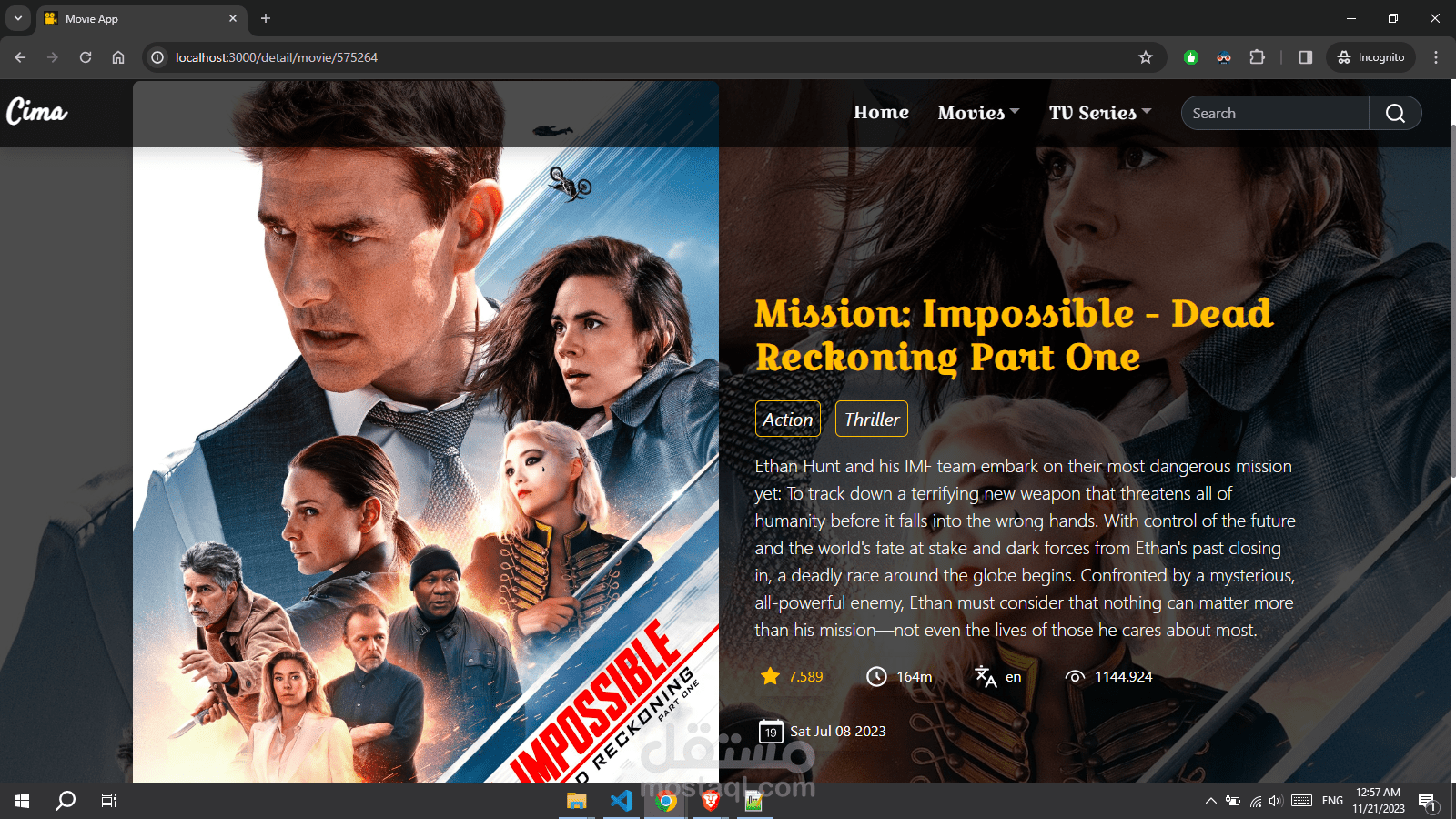The width and height of the screenshot is (1456, 819).
Task: Open Visual Studio Code from taskbar
Action: (x=622, y=801)
